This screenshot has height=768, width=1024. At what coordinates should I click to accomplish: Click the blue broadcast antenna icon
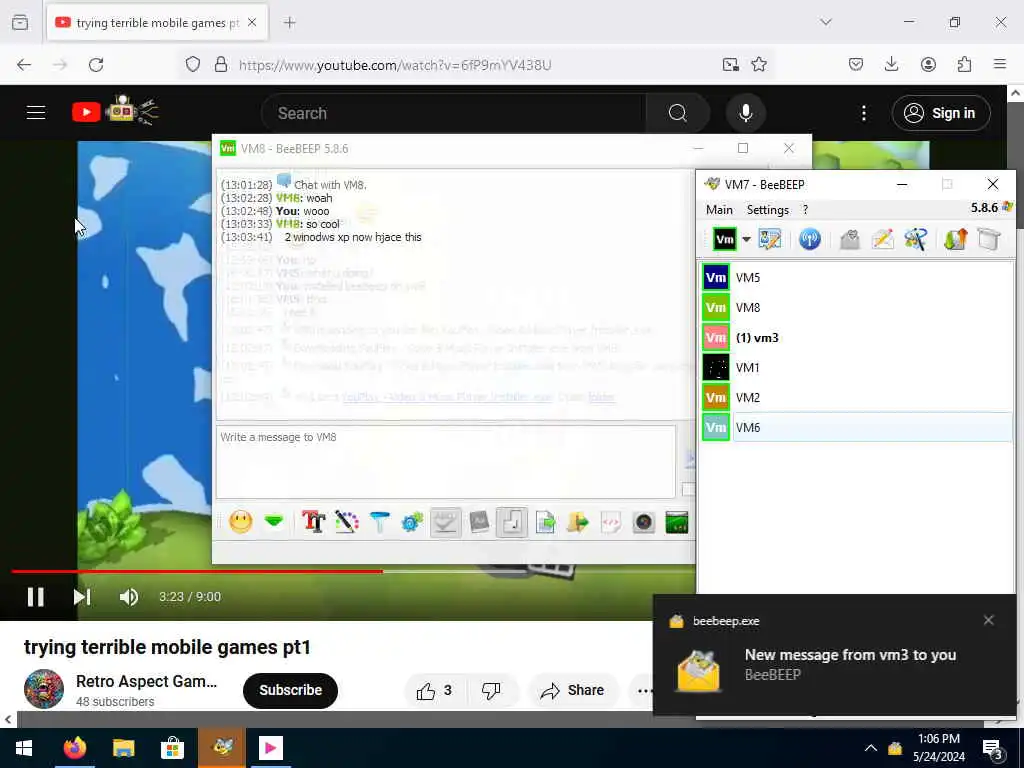click(x=810, y=240)
